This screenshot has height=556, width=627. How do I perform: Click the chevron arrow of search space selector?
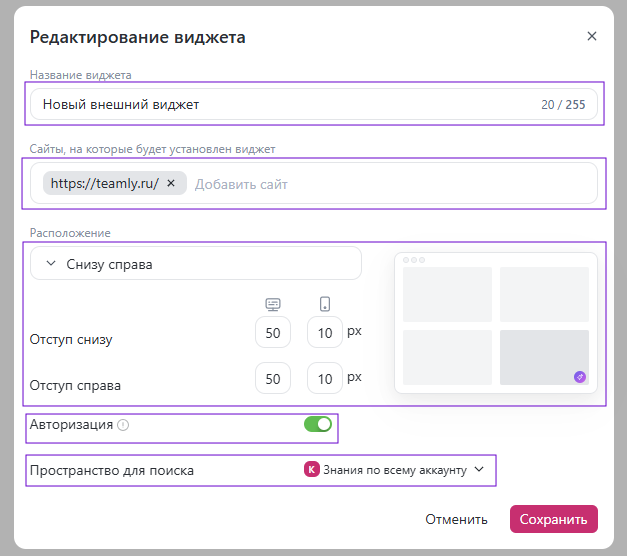(x=479, y=469)
